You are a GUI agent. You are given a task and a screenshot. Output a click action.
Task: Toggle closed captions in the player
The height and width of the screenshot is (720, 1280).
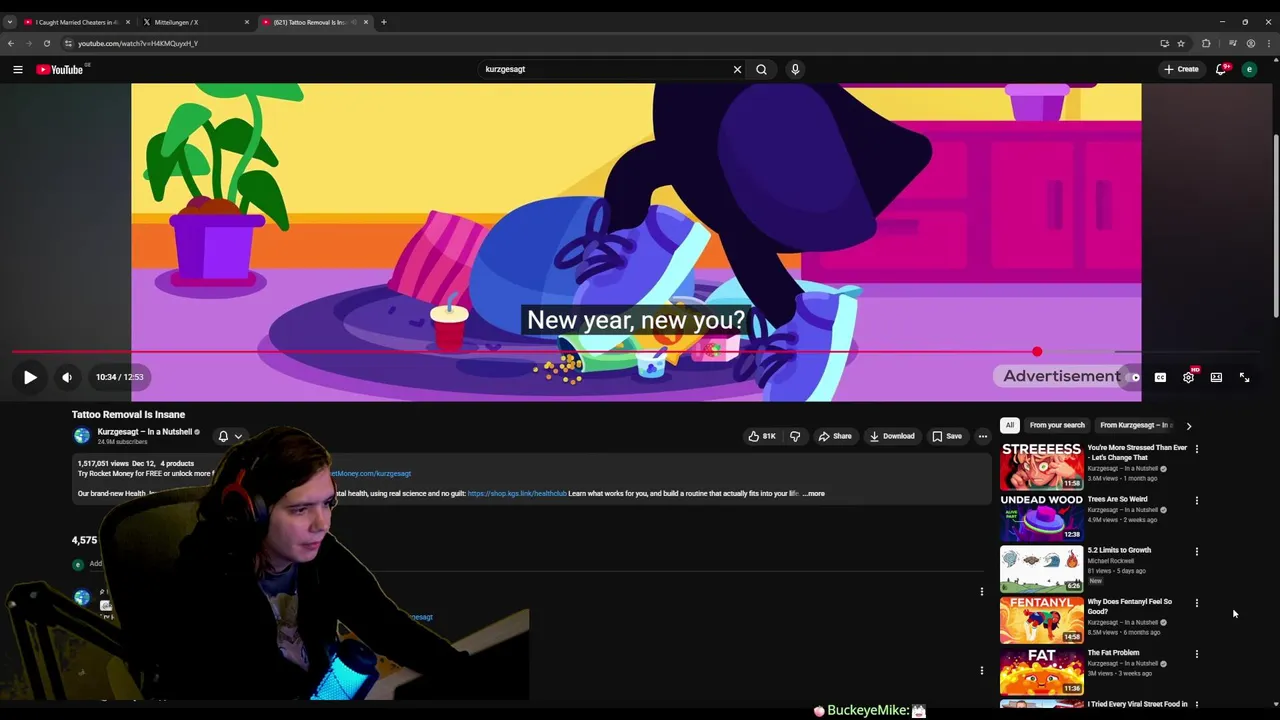tap(1160, 377)
